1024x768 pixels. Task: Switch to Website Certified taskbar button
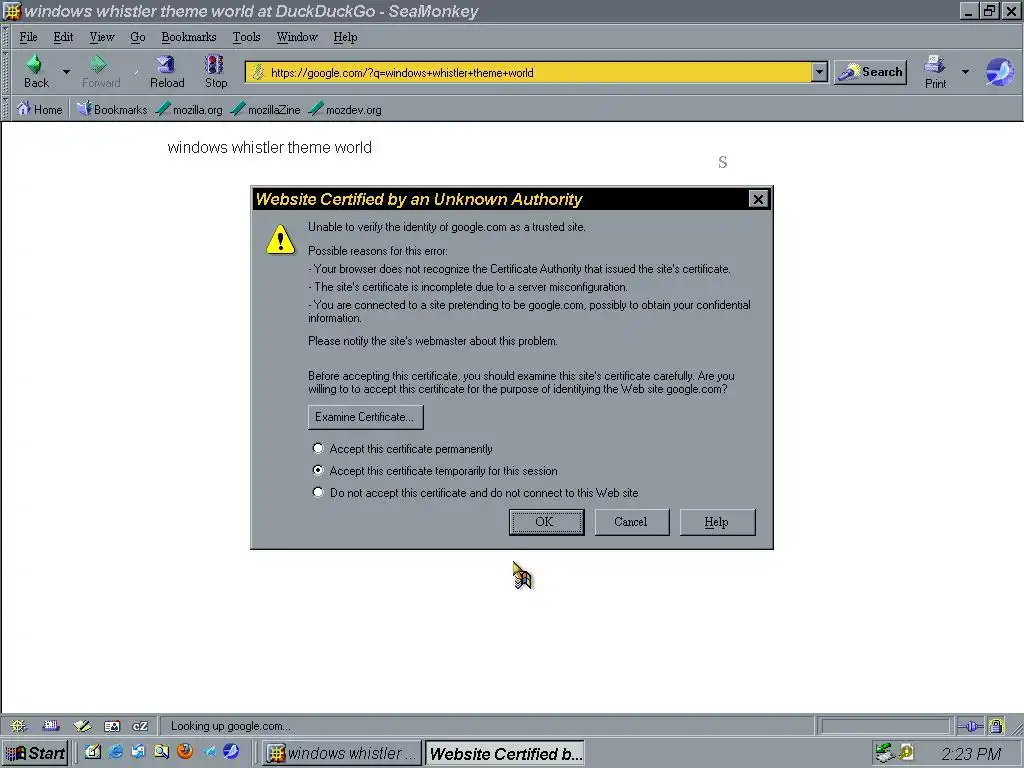(x=505, y=753)
